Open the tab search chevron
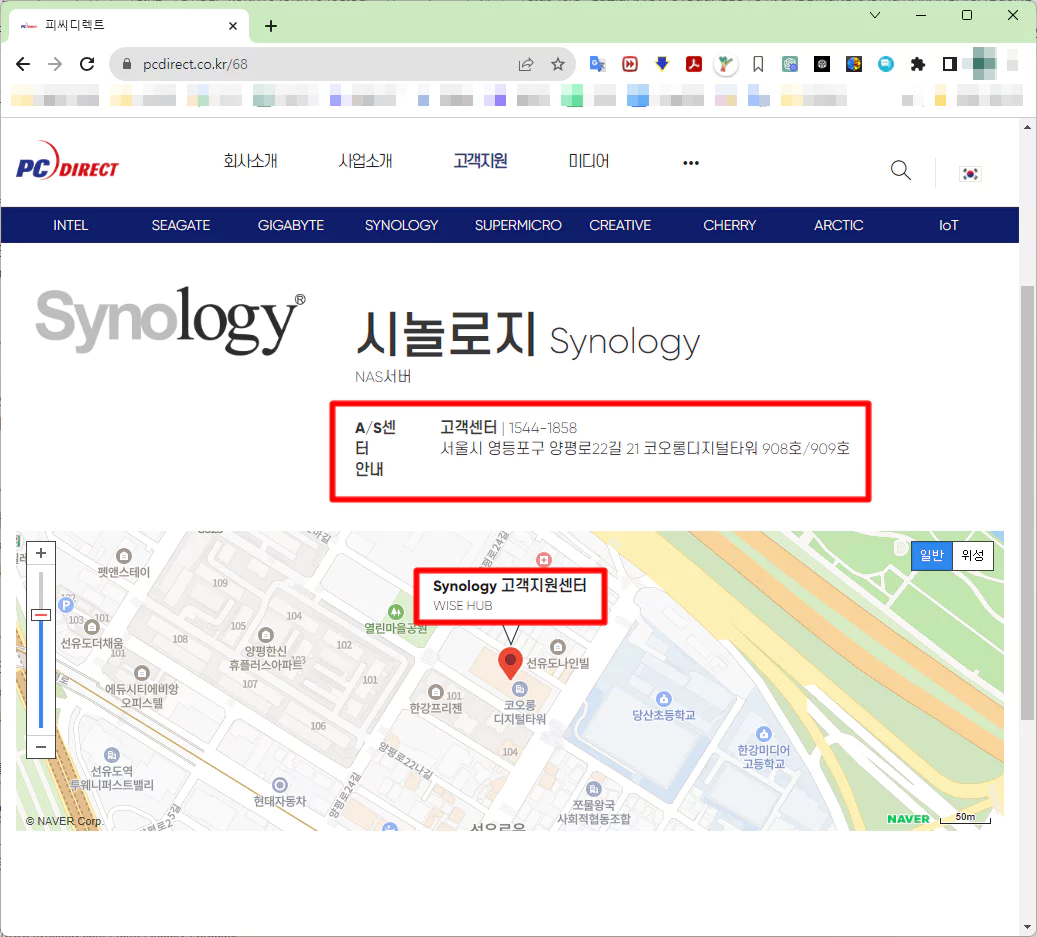The height and width of the screenshot is (937, 1037). pos(874,15)
